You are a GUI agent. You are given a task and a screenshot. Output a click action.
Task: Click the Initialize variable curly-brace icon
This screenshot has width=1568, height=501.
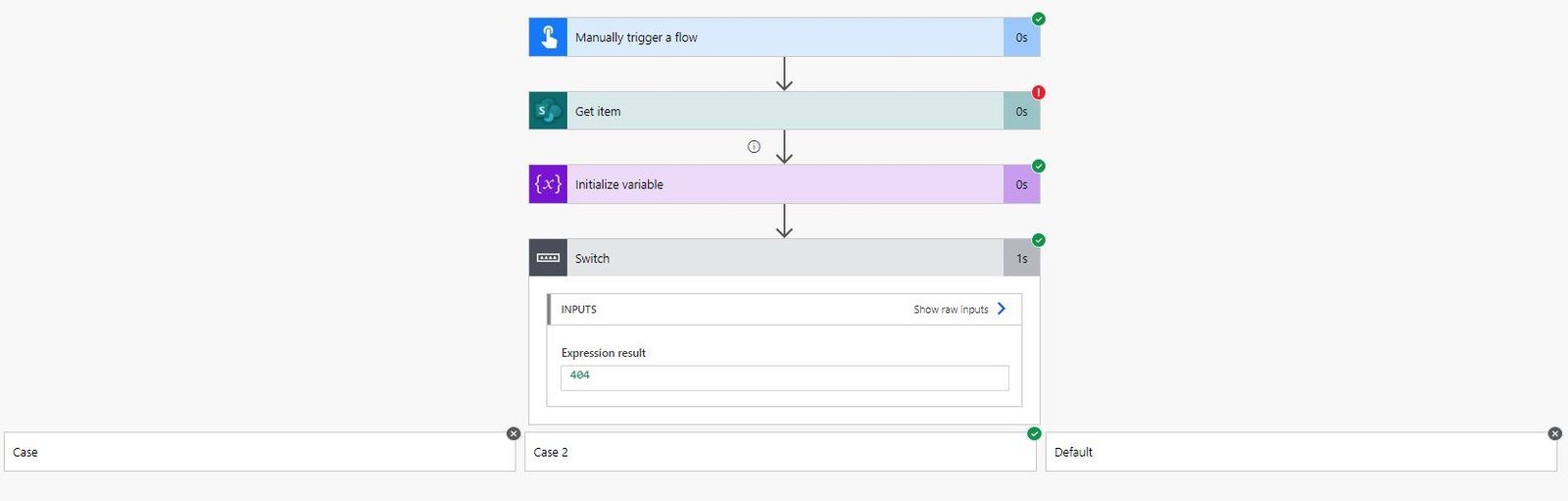pos(548,184)
